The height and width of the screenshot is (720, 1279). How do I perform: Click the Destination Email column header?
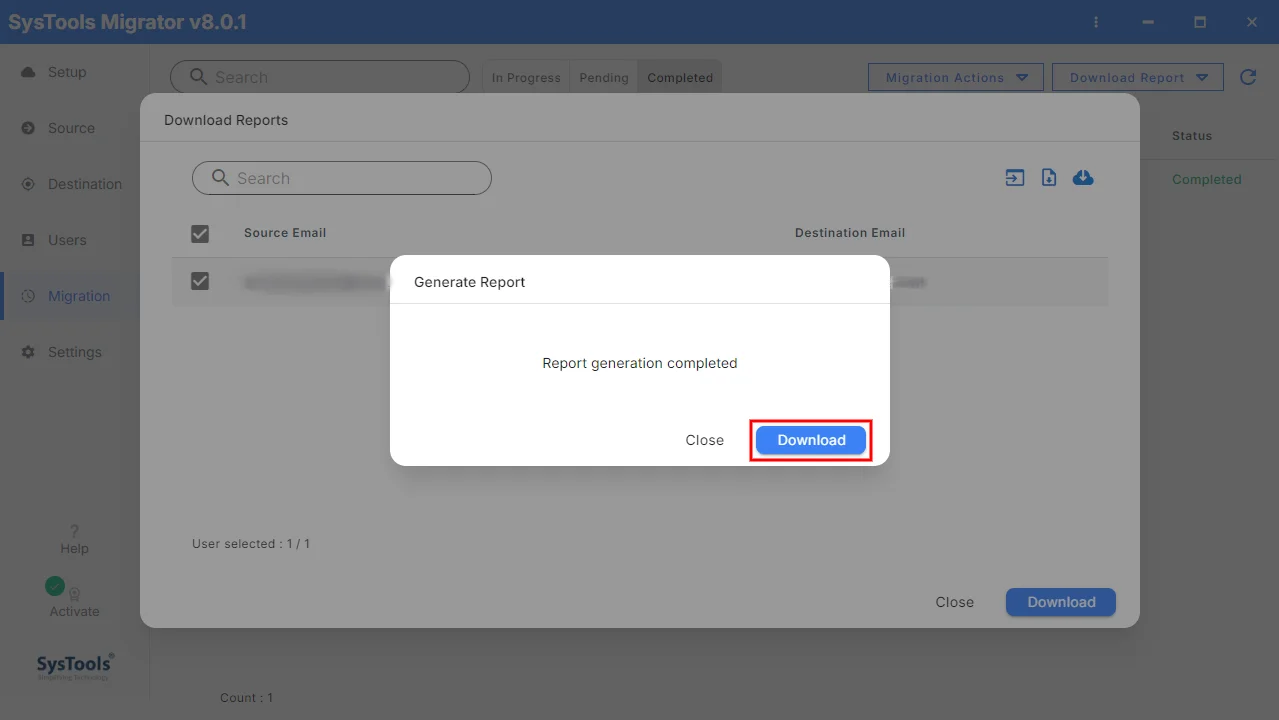pos(850,233)
